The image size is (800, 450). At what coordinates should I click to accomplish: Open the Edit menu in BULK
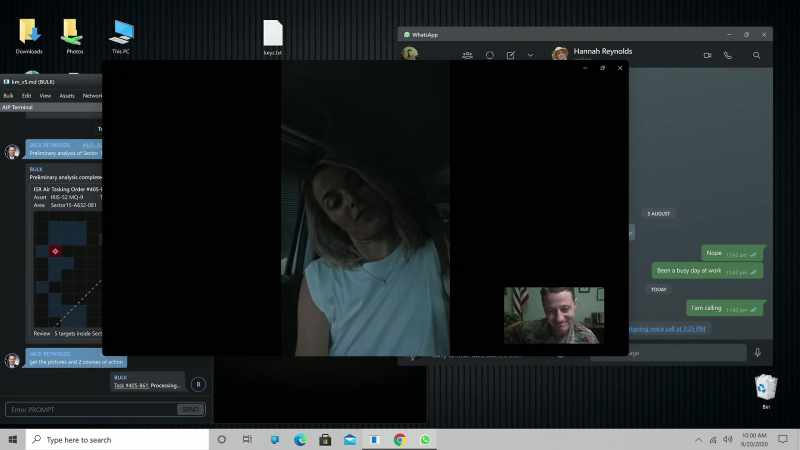[27, 95]
